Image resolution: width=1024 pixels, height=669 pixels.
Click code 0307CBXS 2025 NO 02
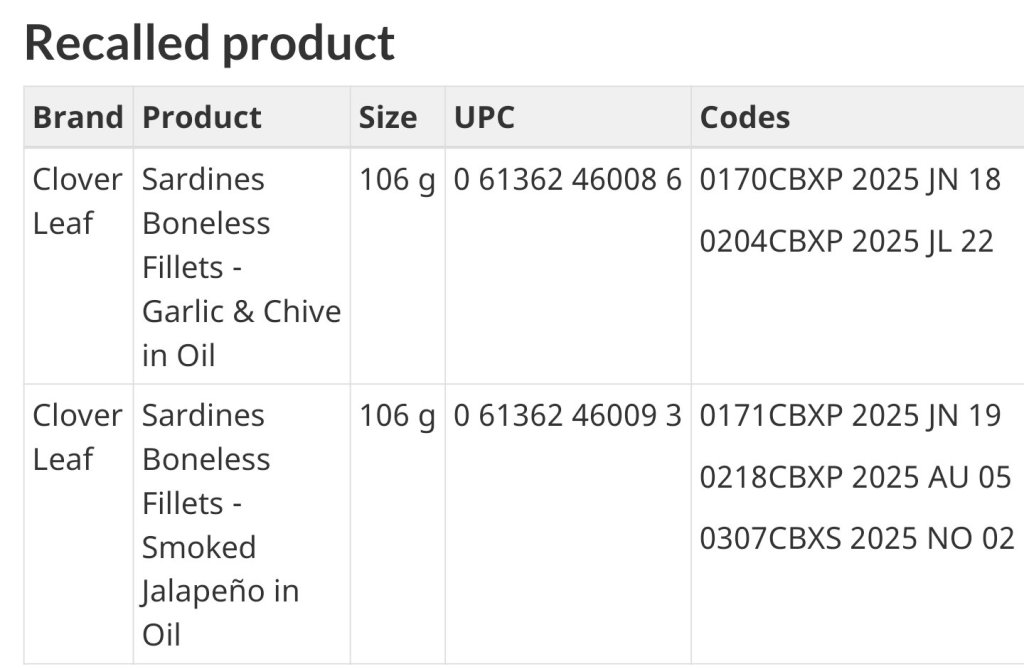pyautogui.click(x=857, y=538)
